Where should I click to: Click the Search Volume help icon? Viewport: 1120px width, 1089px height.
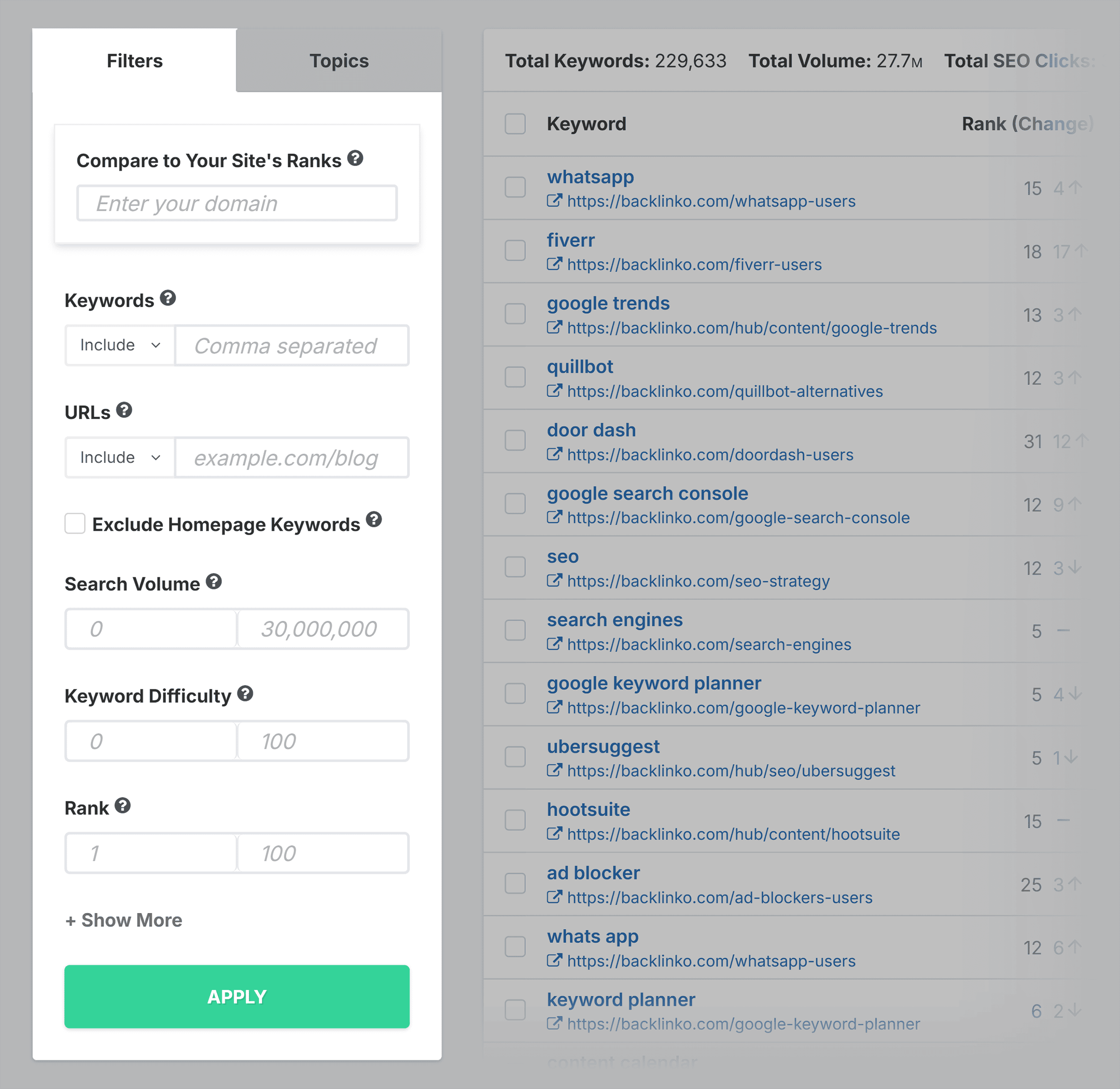(x=214, y=582)
